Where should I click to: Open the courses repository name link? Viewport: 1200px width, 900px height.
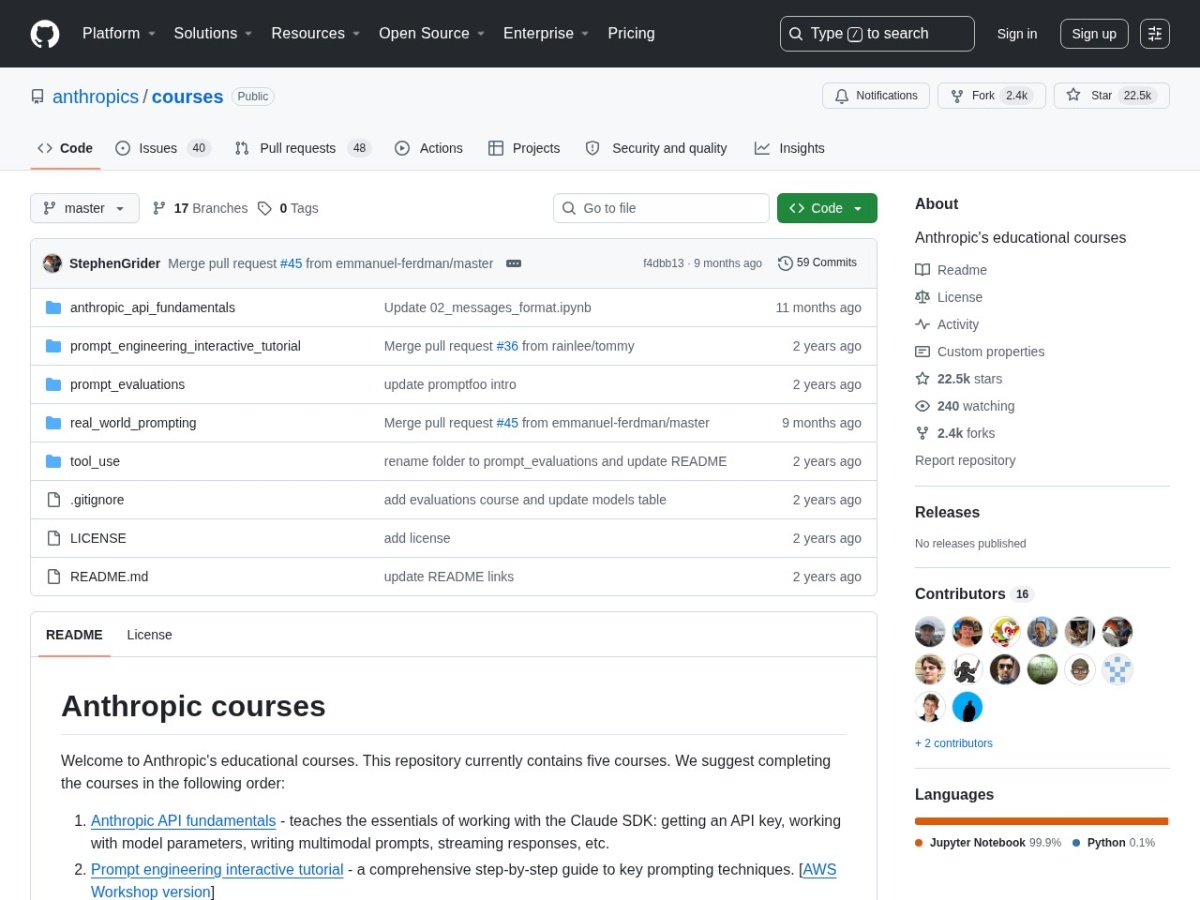pos(187,97)
